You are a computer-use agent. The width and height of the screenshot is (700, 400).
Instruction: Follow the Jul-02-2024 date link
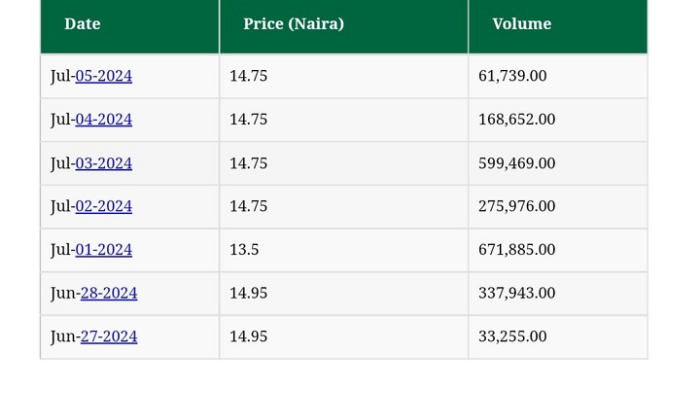[x=103, y=206]
